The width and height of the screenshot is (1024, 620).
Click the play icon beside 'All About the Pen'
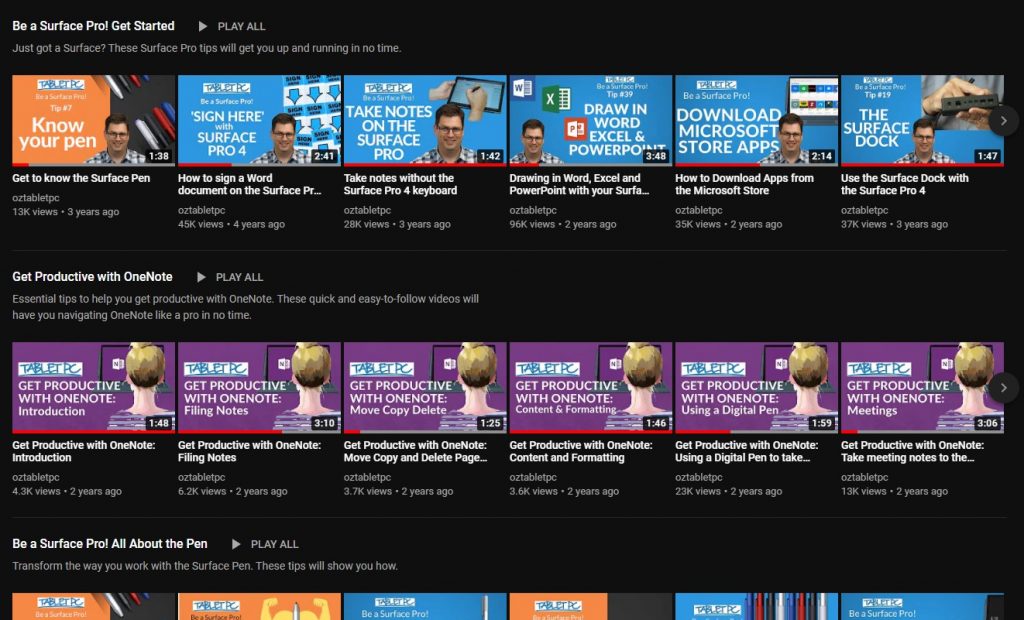click(236, 544)
